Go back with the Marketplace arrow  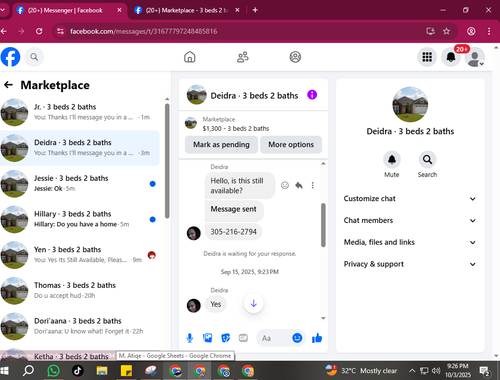[x=8, y=85]
